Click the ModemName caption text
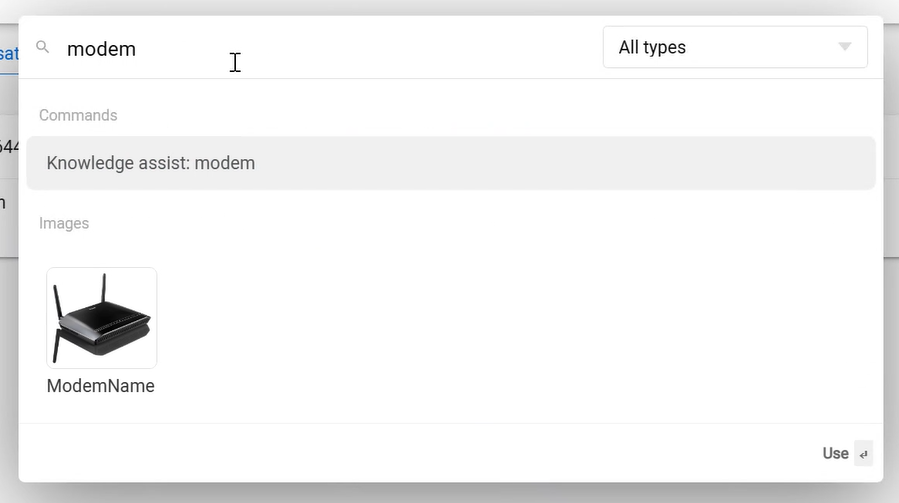 click(x=100, y=386)
